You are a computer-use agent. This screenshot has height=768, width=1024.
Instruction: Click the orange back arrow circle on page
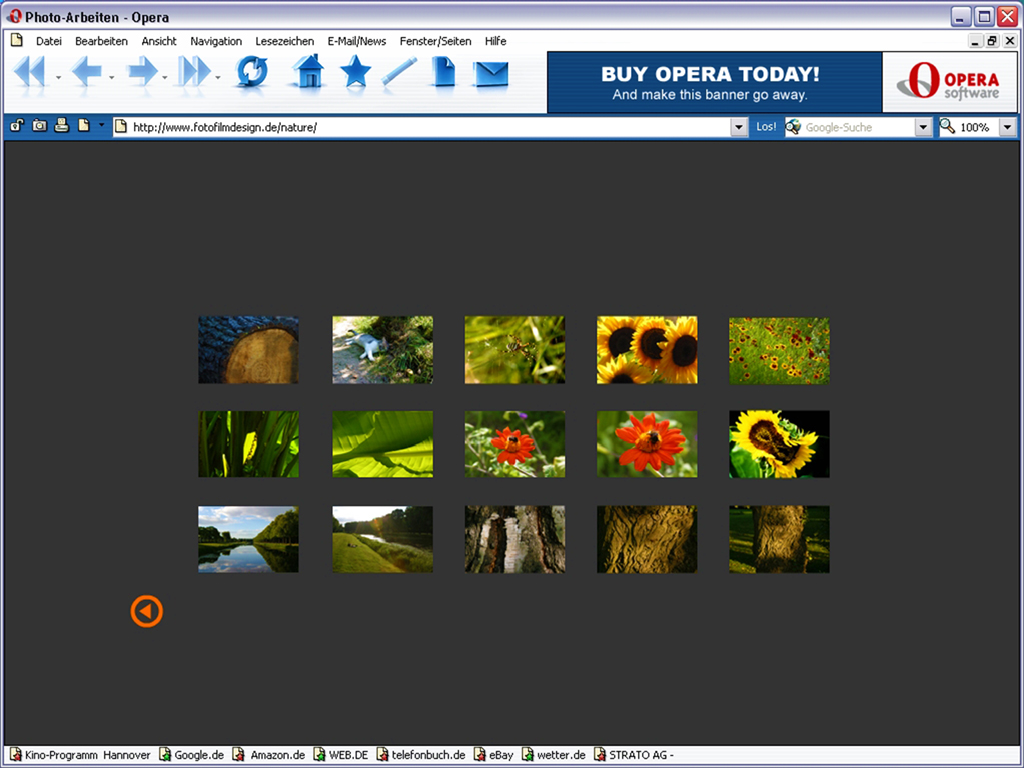[146, 611]
